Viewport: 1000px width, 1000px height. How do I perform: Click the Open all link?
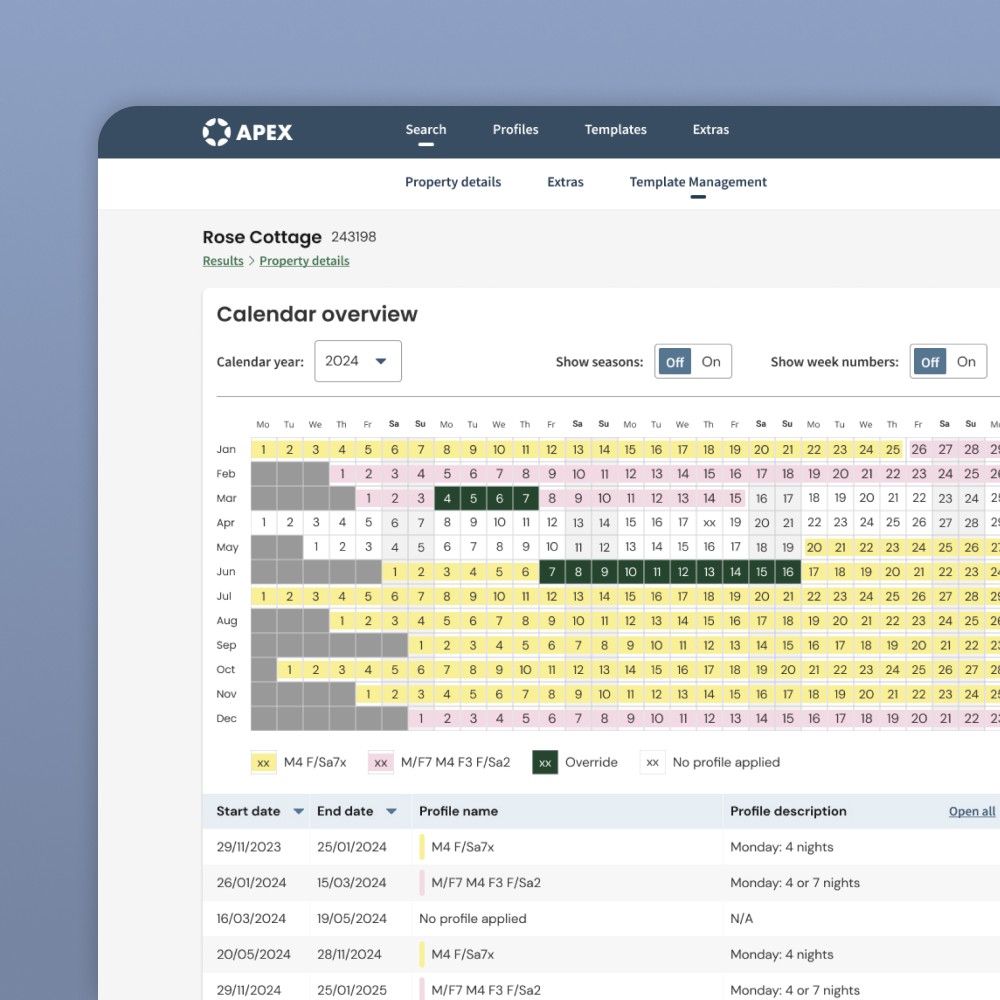971,811
